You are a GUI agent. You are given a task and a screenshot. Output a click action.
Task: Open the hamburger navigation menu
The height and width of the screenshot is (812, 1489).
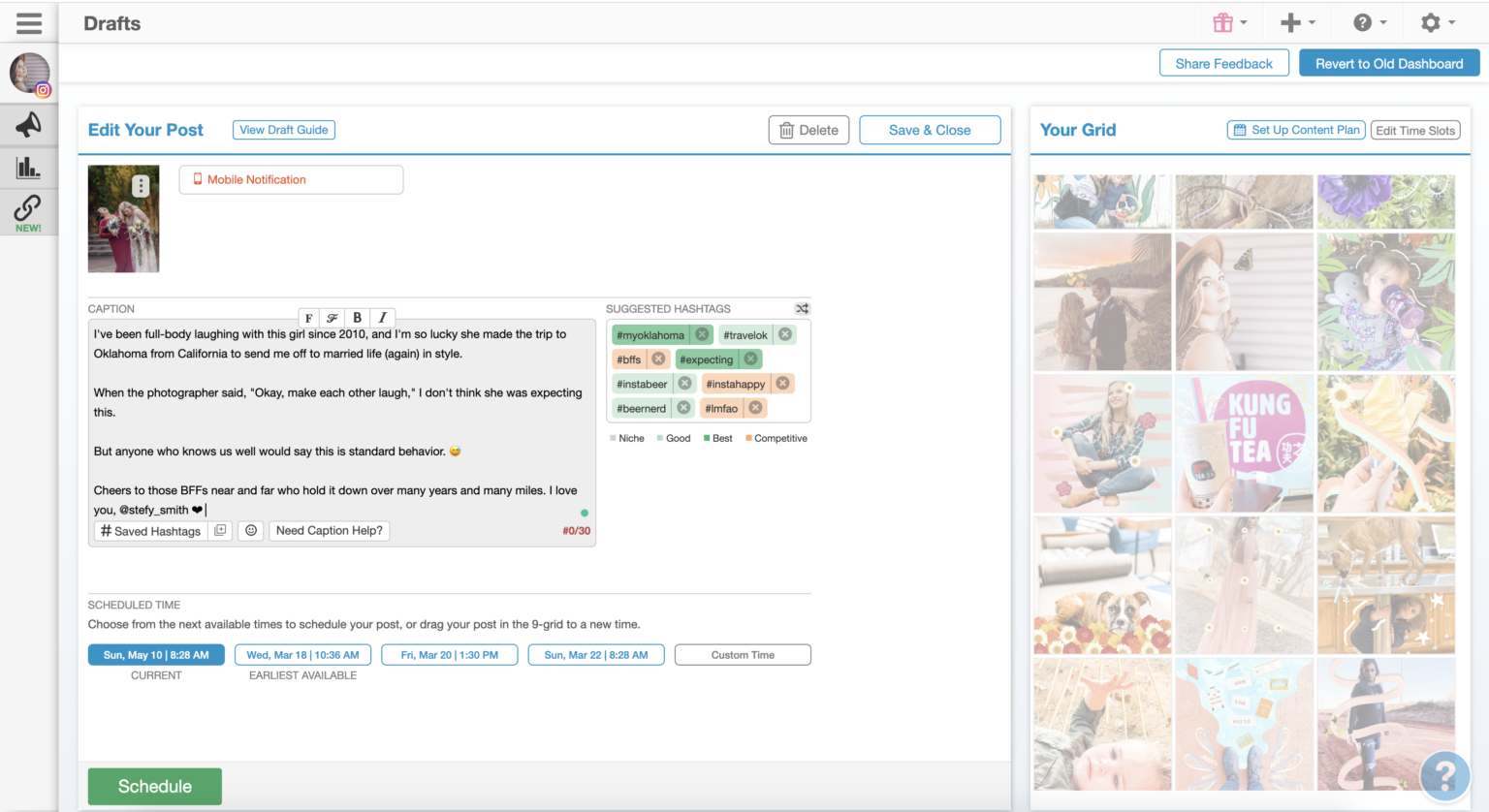28,22
